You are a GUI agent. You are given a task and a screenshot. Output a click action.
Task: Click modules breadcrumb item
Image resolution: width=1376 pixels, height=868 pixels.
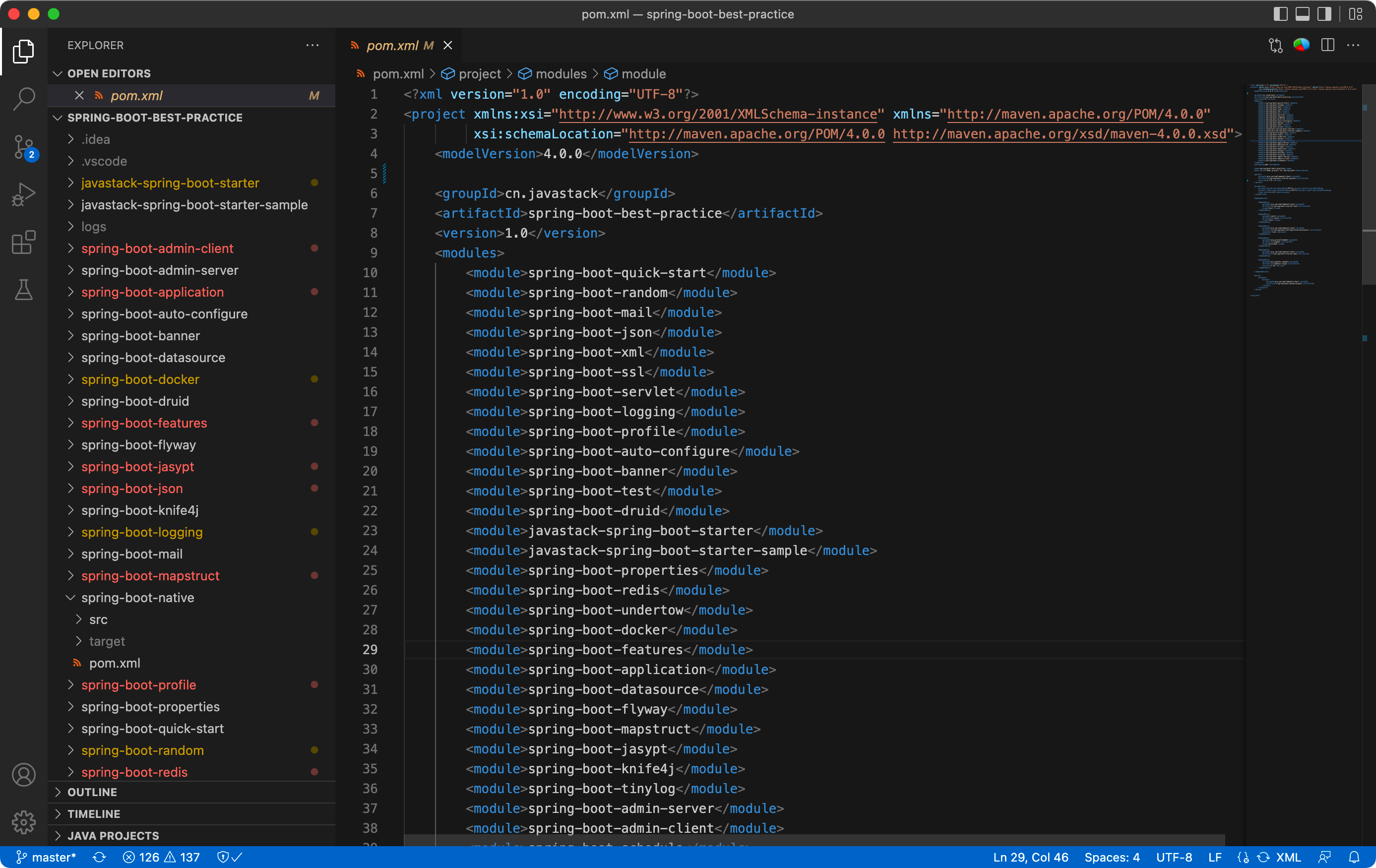coord(553,74)
